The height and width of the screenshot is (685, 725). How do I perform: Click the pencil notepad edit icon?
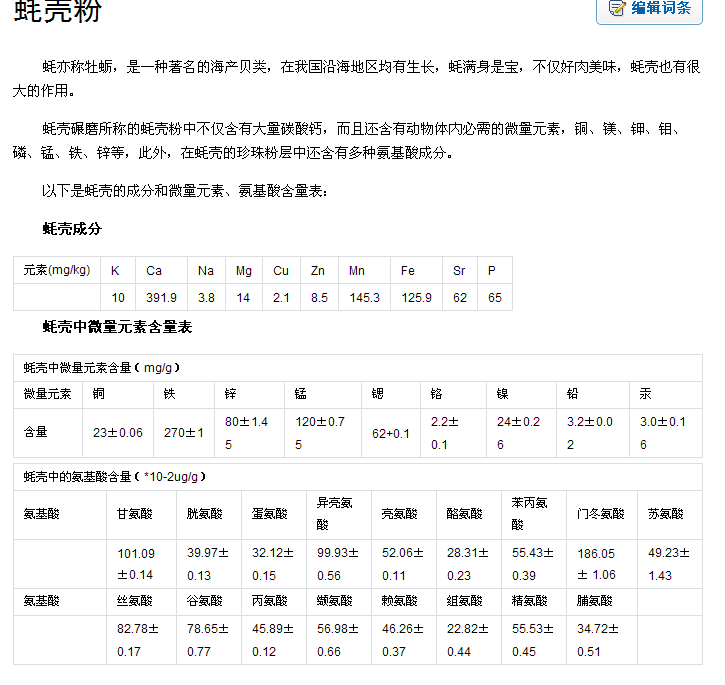617,8
